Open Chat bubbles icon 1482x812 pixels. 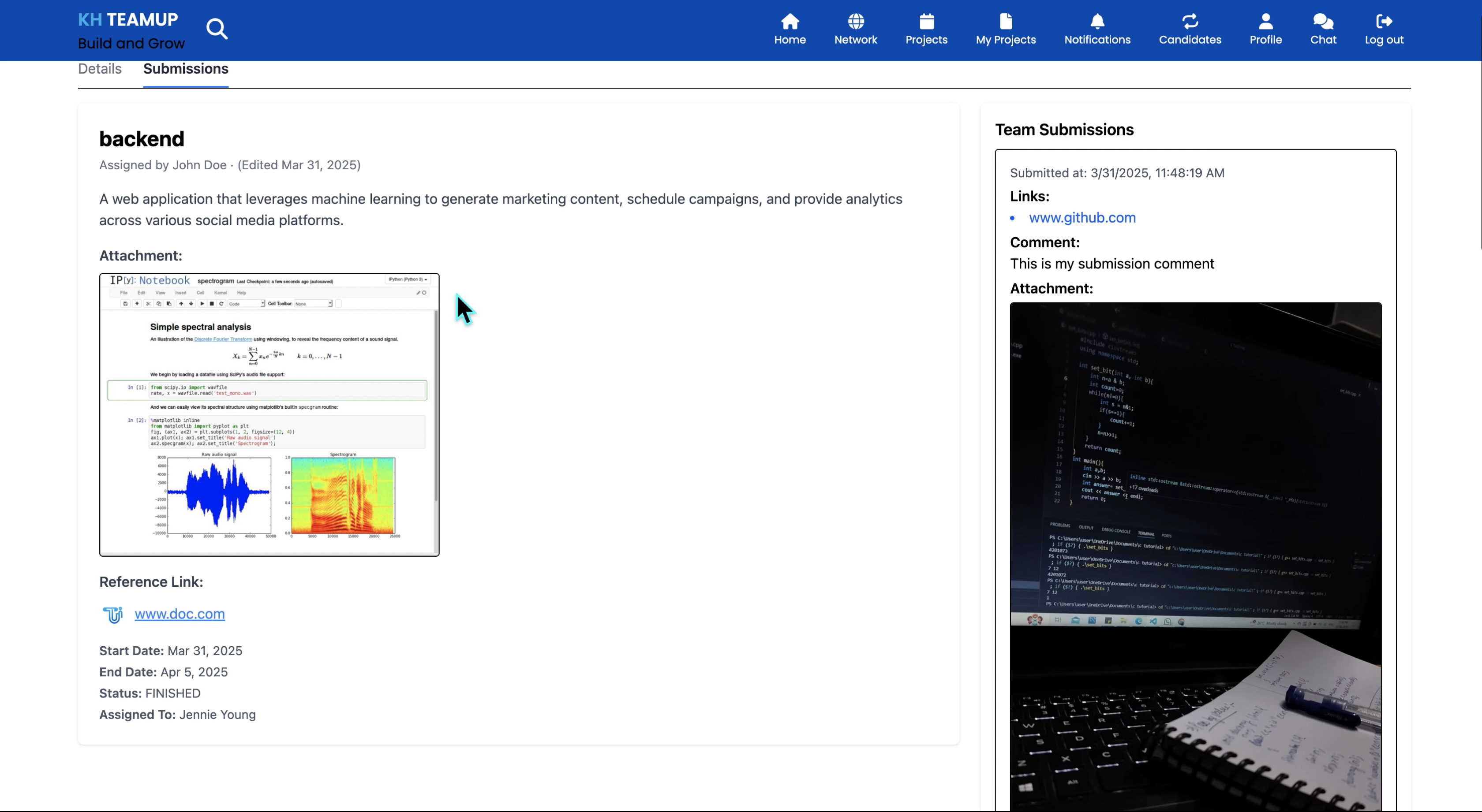(x=1323, y=22)
